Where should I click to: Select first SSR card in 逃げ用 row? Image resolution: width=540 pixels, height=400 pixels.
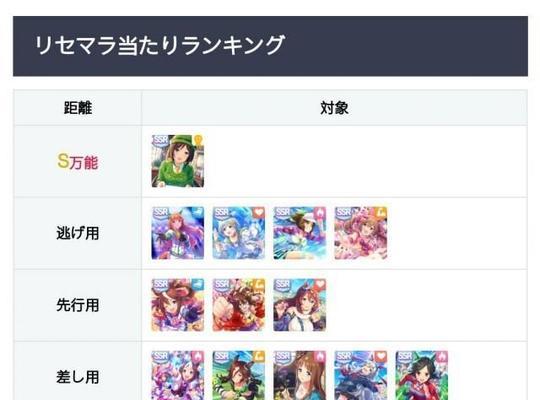pos(178,233)
